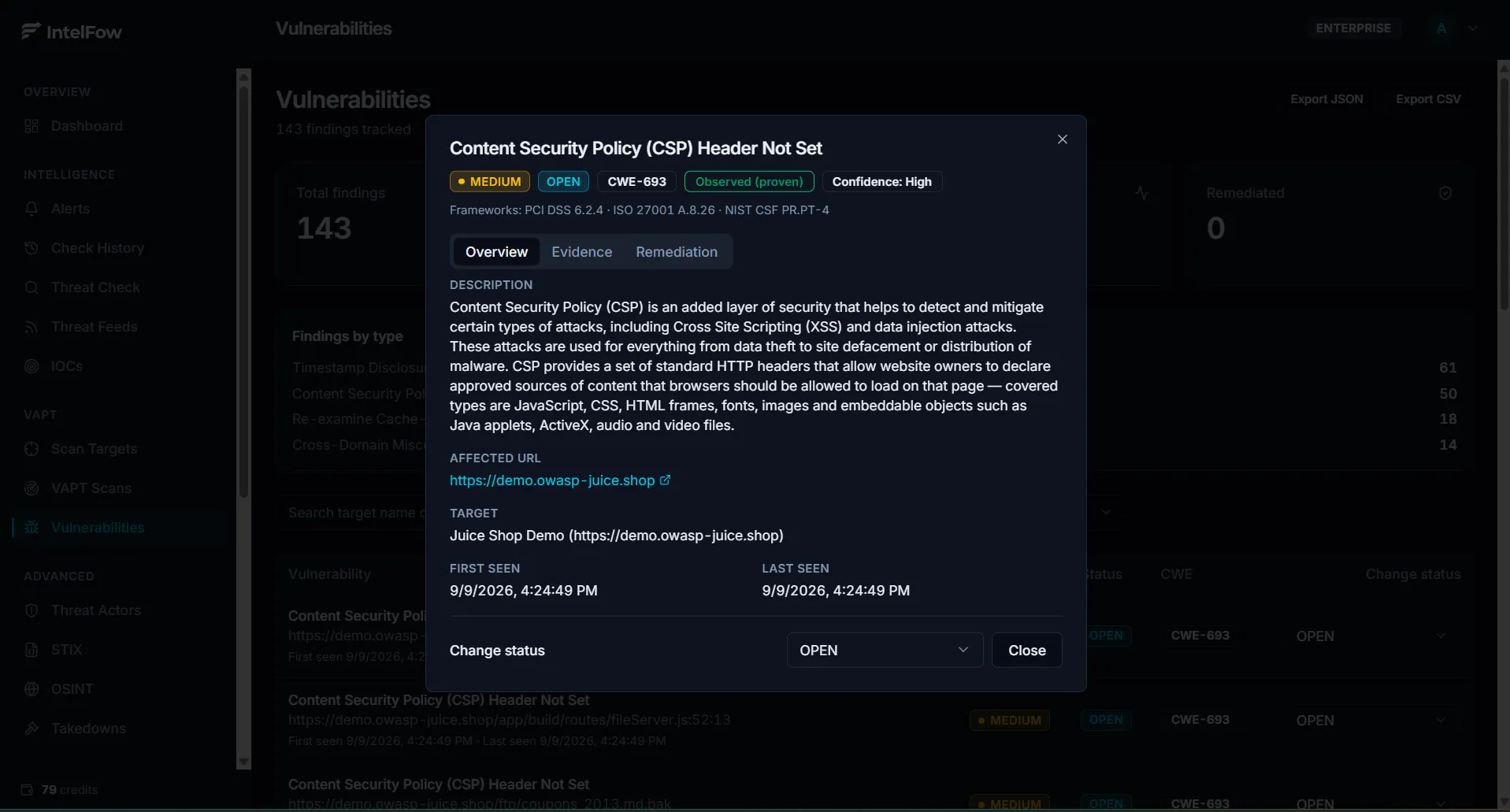The width and height of the screenshot is (1510, 812).
Task: Open Threat Check search icon
Action: point(32,287)
